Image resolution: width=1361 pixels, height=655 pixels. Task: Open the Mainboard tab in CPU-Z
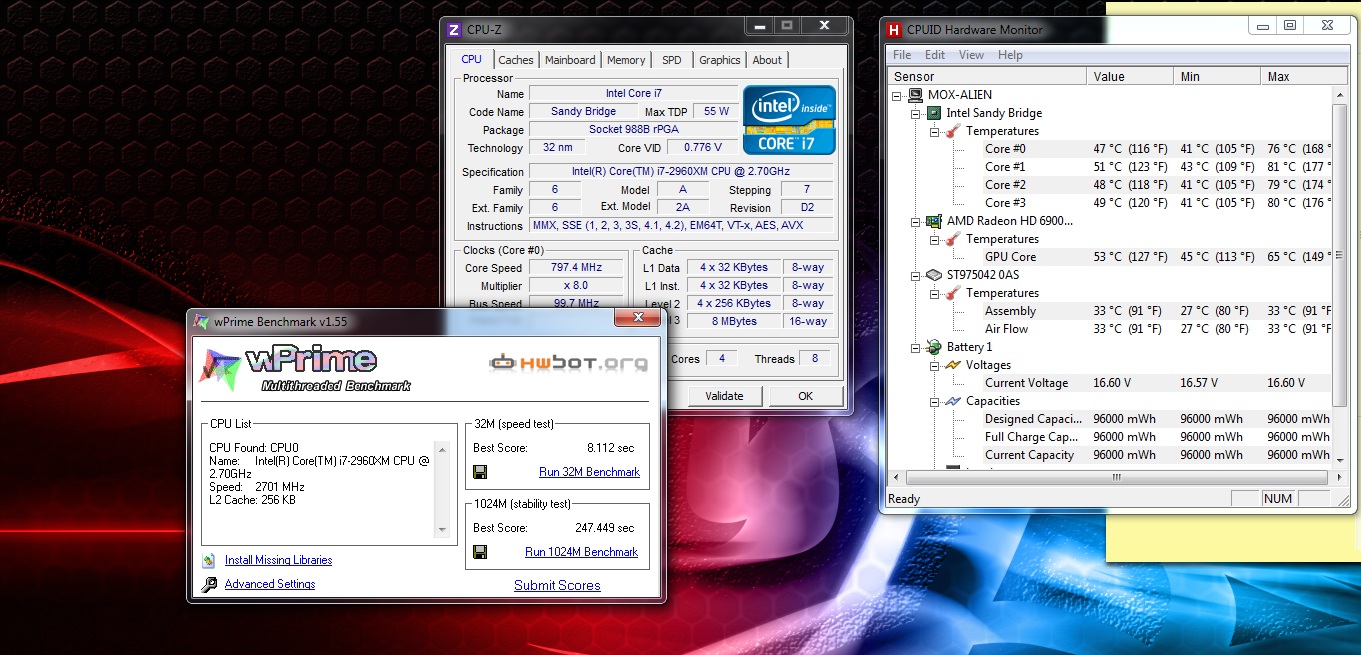pyautogui.click(x=570, y=60)
